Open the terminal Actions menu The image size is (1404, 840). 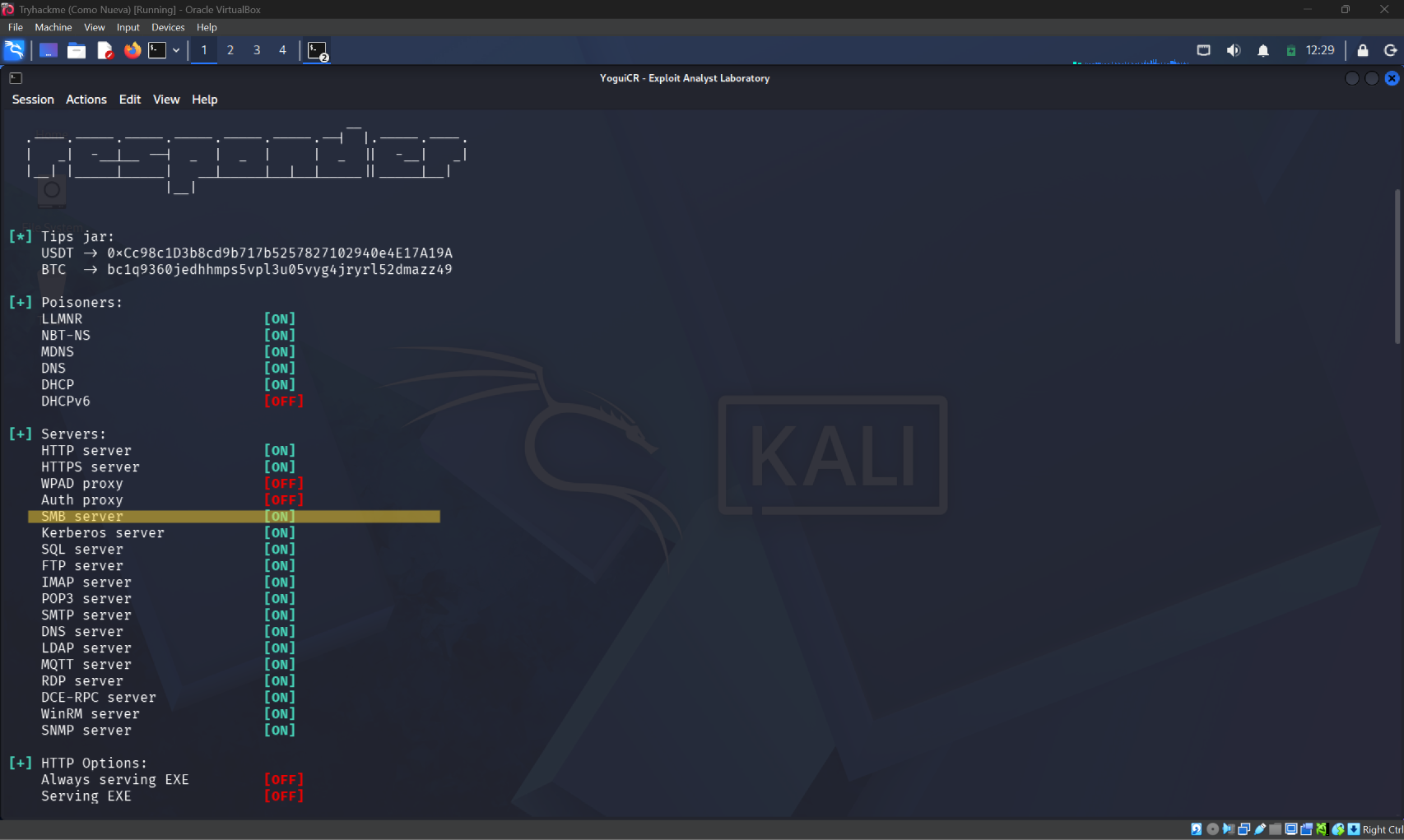(86, 100)
